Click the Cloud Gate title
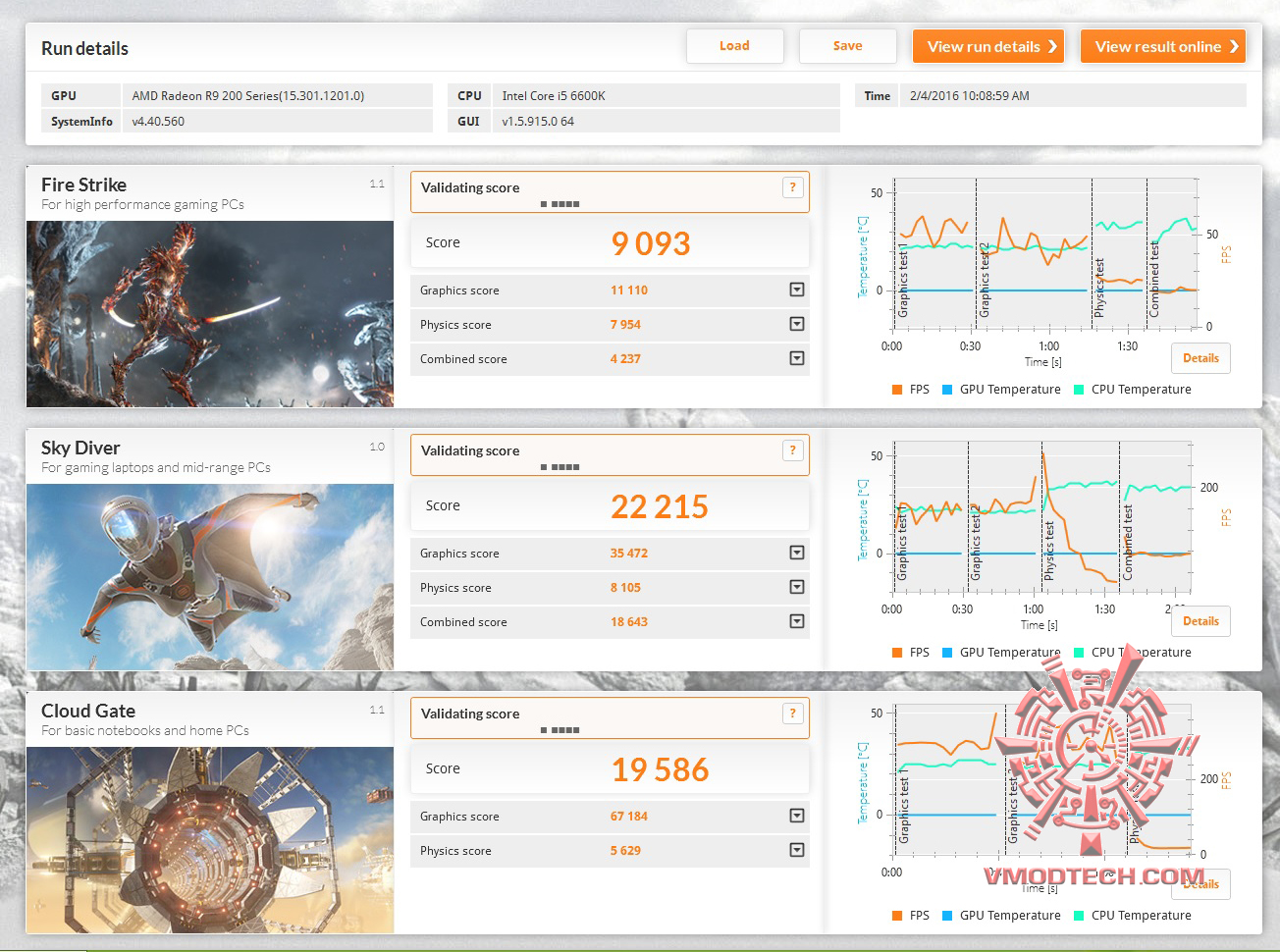 88,711
